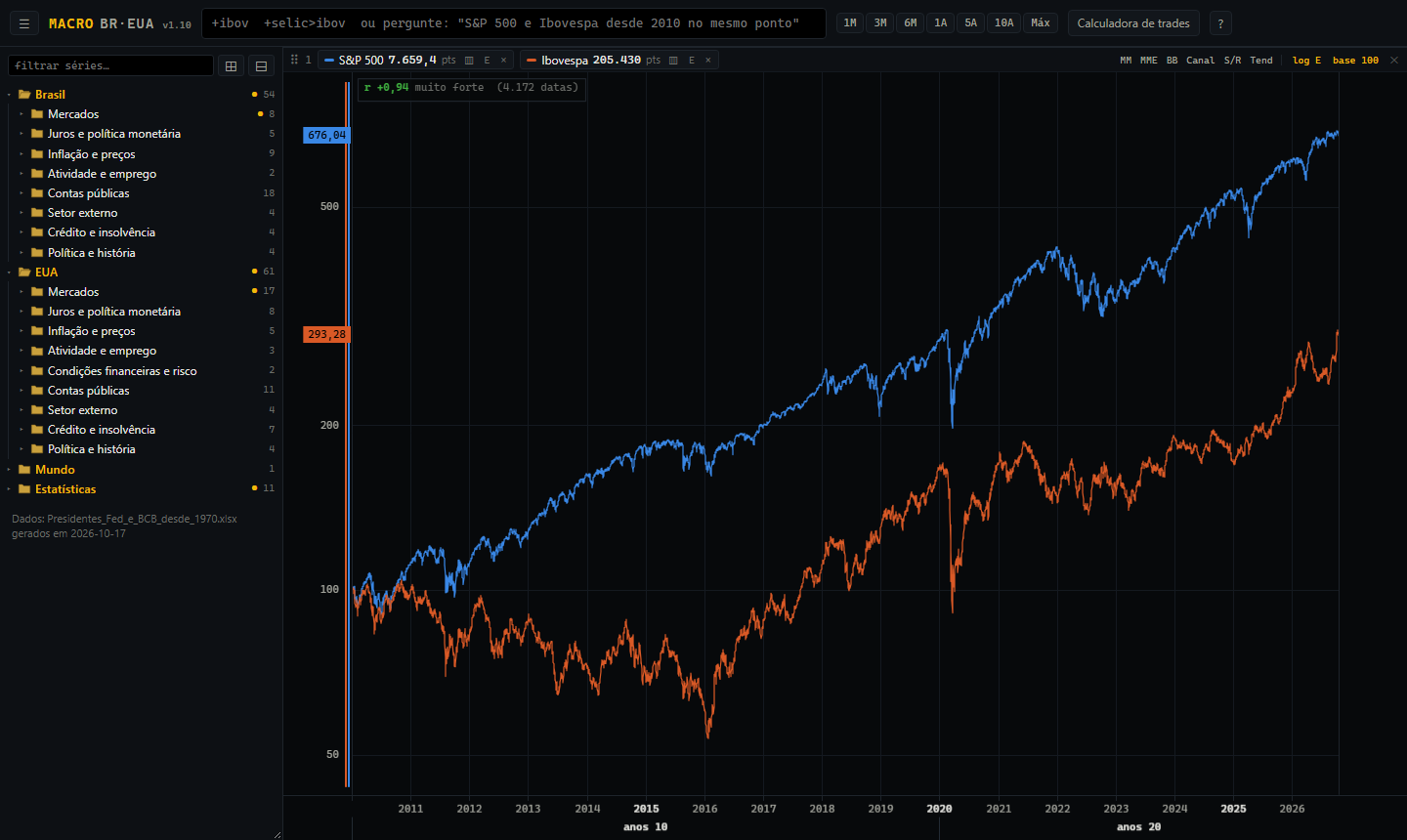
Task: Open the S&P 500 table icon
Action: click(x=469, y=61)
